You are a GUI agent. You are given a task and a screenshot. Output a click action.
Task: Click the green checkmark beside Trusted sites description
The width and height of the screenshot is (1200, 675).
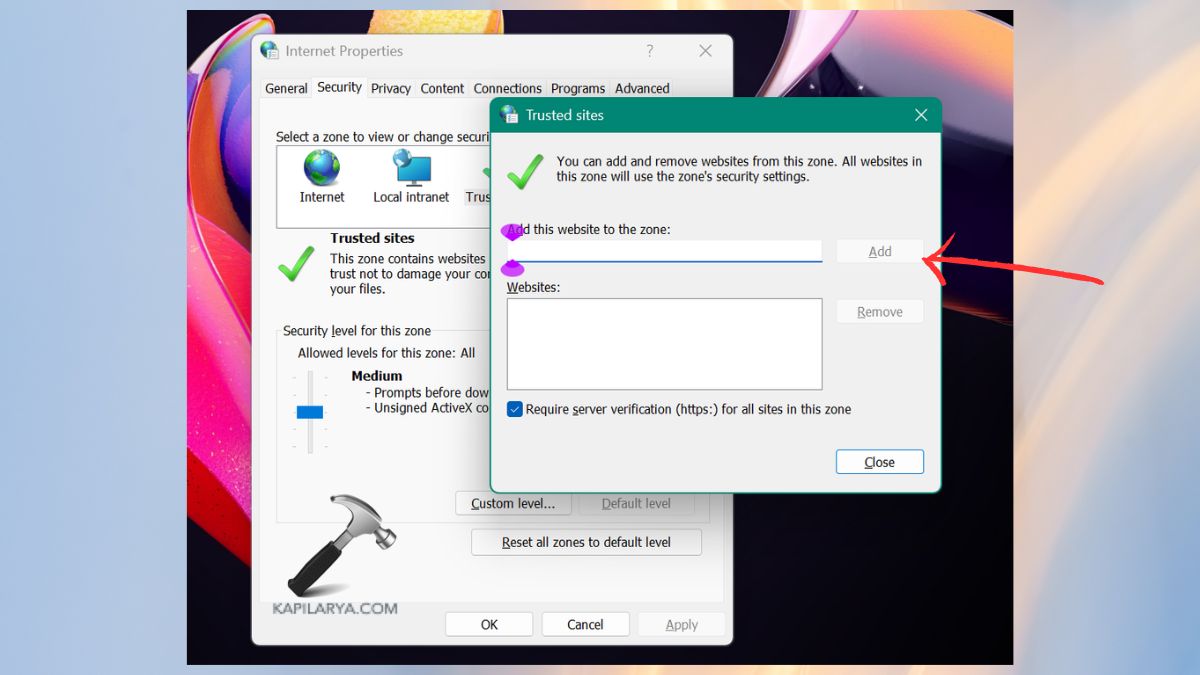click(296, 263)
